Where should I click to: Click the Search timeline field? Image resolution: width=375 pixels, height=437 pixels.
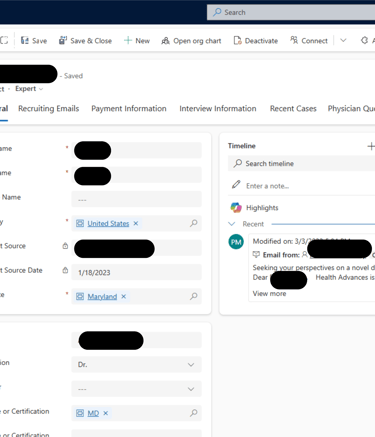click(301, 163)
